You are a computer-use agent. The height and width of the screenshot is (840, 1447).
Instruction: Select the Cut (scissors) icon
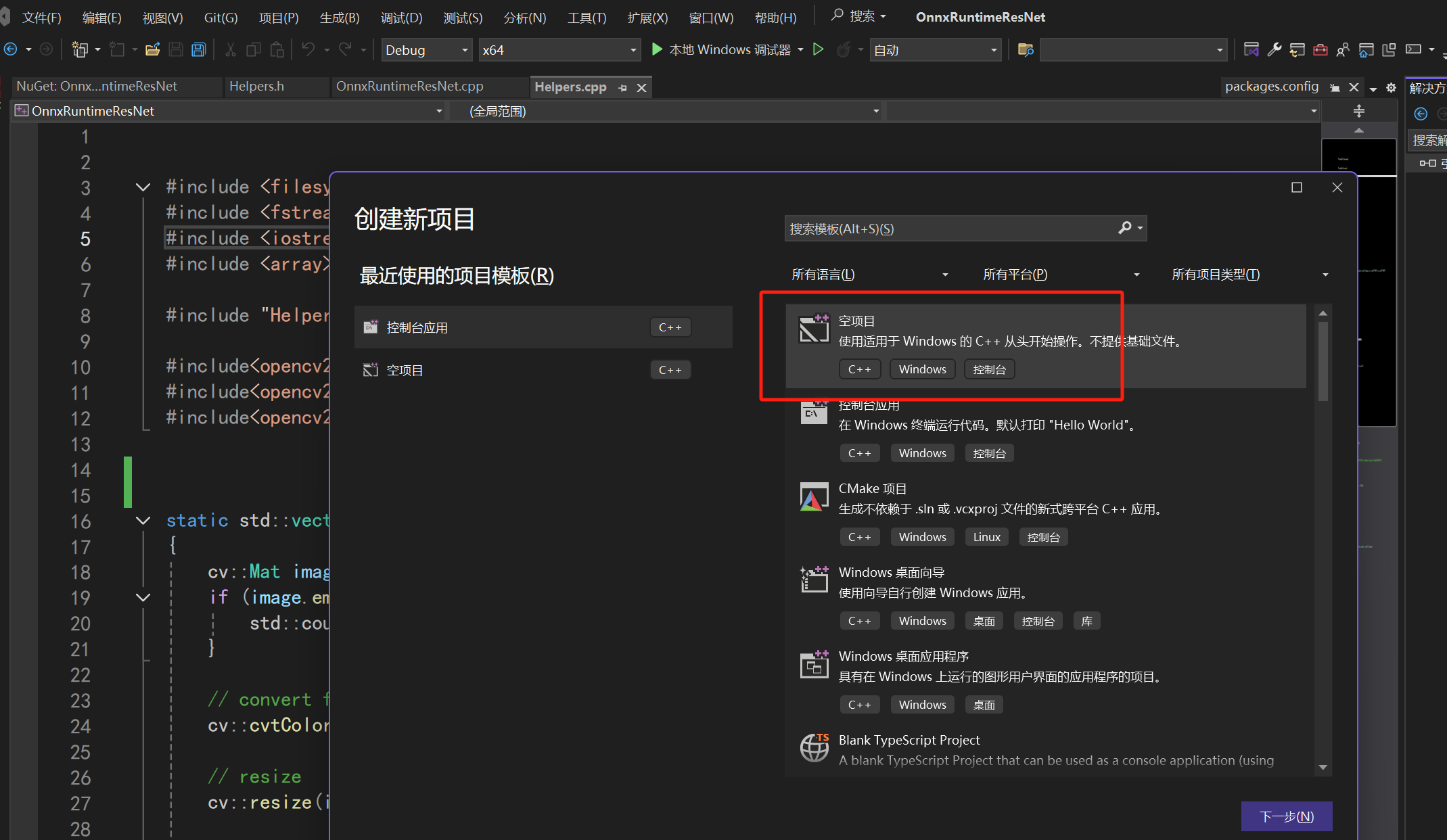point(231,49)
